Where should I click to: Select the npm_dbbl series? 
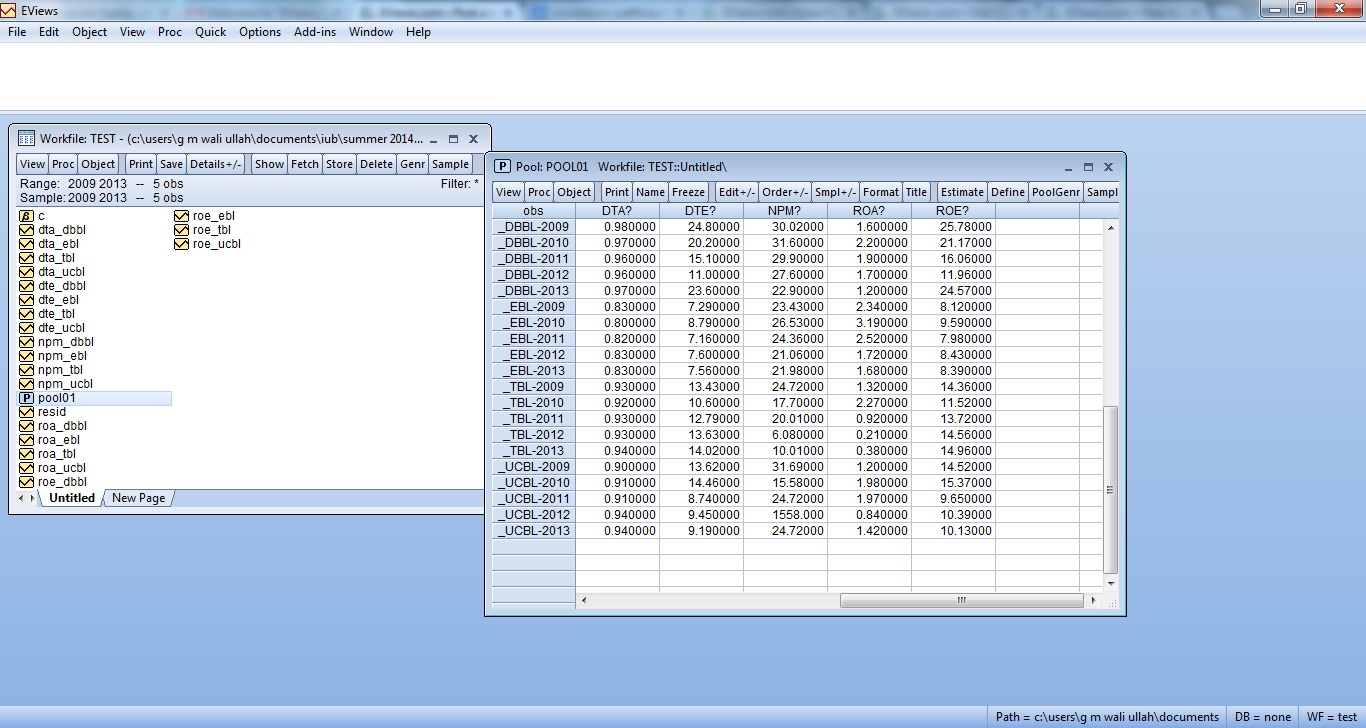[x=66, y=342]
